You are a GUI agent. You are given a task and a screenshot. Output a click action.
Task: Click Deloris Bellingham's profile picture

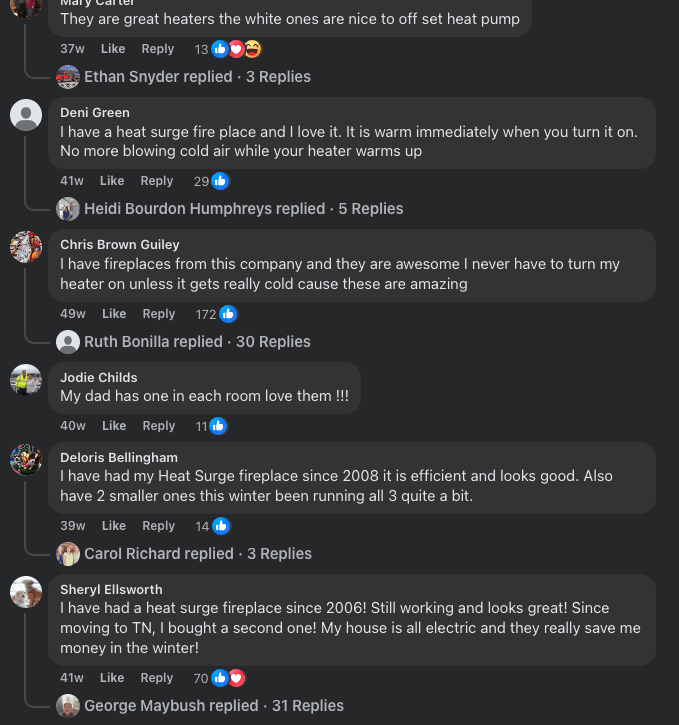click(x=26, y=460)
